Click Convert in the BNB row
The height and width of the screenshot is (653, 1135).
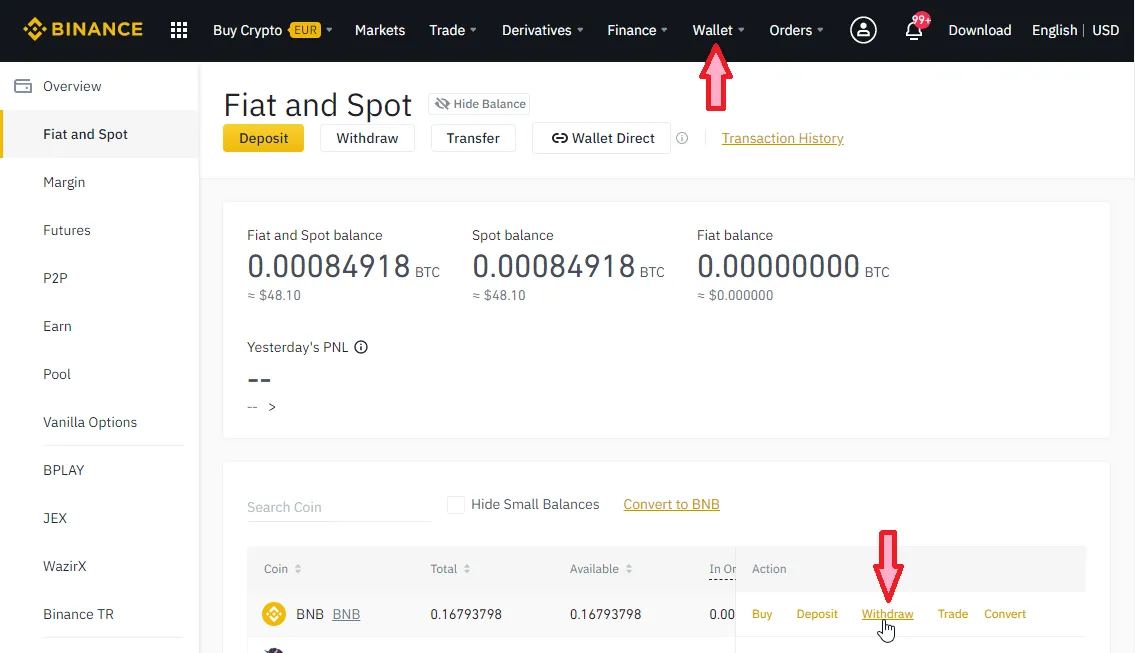(1005, 614)
